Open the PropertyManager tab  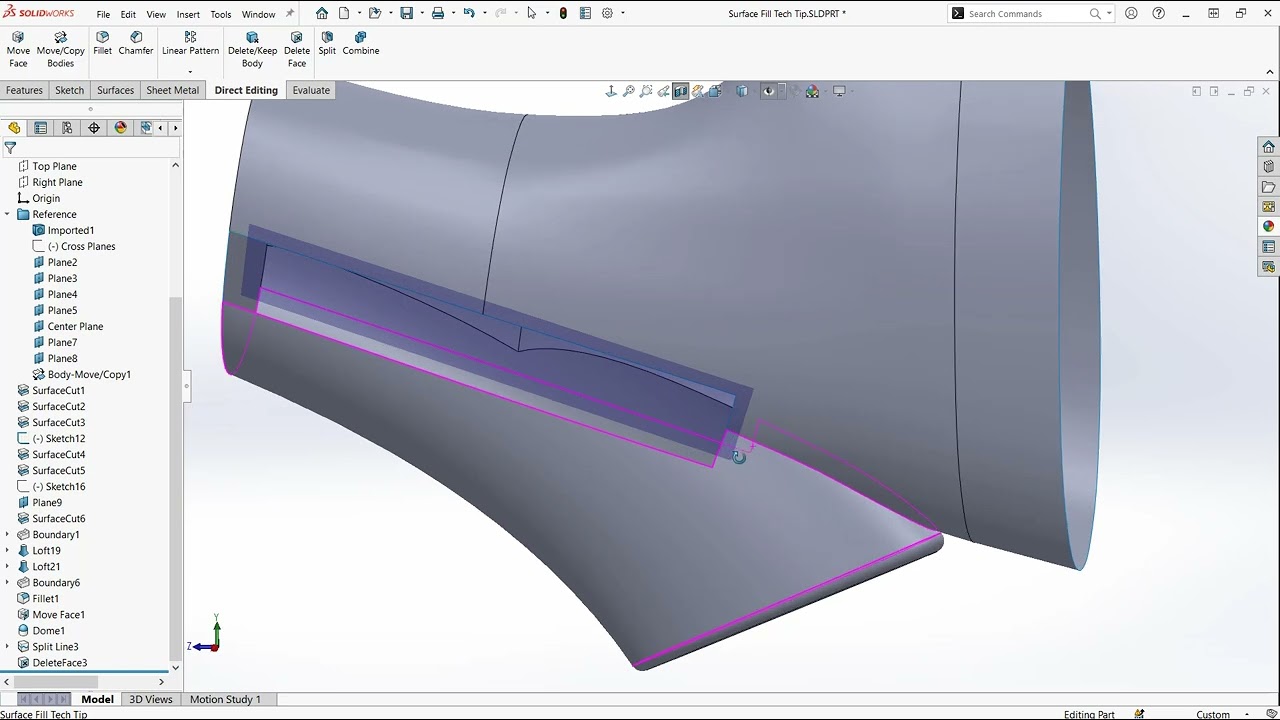pos(40,127)
